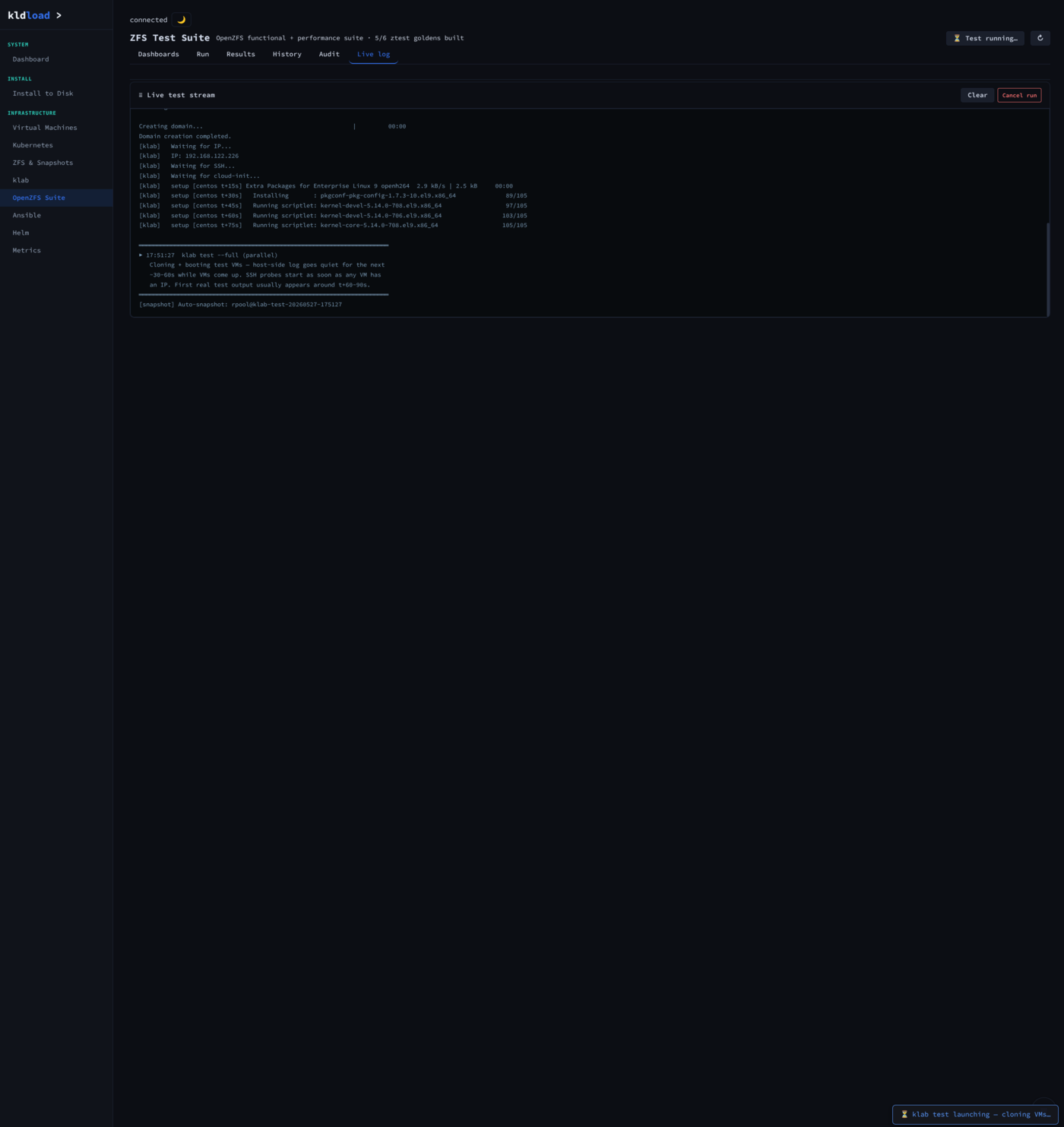This screenshot has height=1127, width=1064.
Task: Click the INFRASTRUCTURE sidebar section header
Action: 32,113
